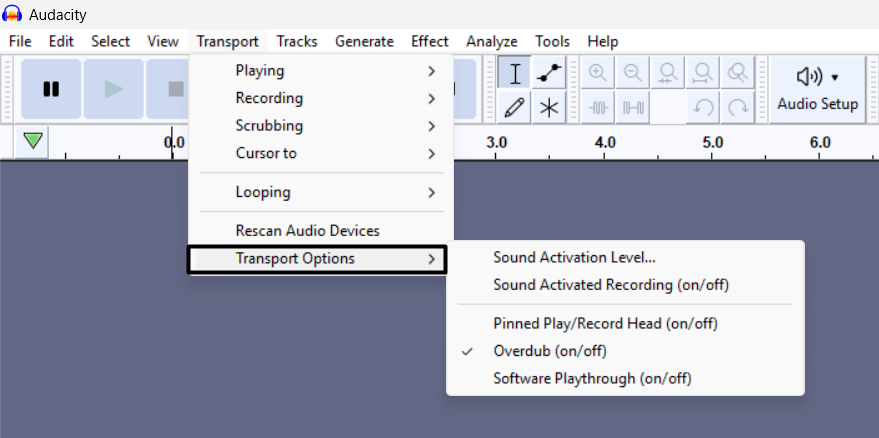Select the Selection (I-beam) tool
879x438 pixels.
coord(515,73)
